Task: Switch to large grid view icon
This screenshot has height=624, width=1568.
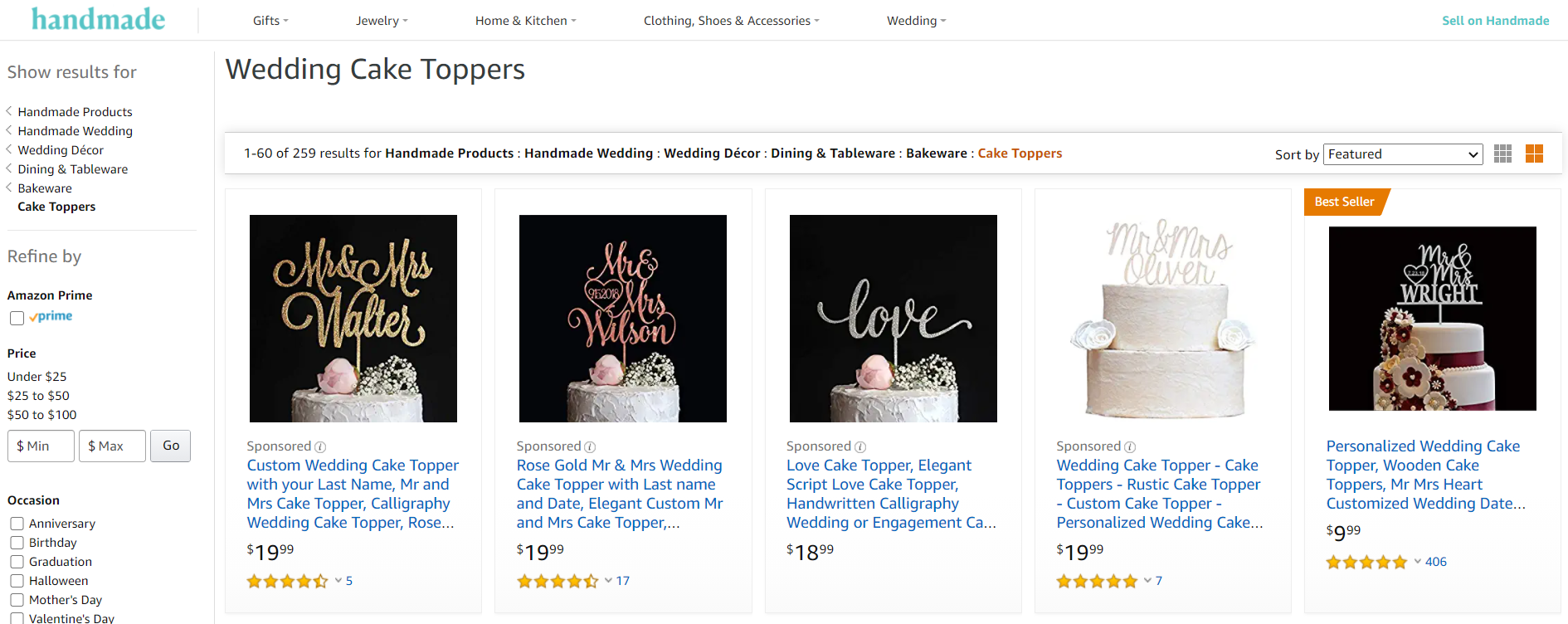Action: point(1534,154)
